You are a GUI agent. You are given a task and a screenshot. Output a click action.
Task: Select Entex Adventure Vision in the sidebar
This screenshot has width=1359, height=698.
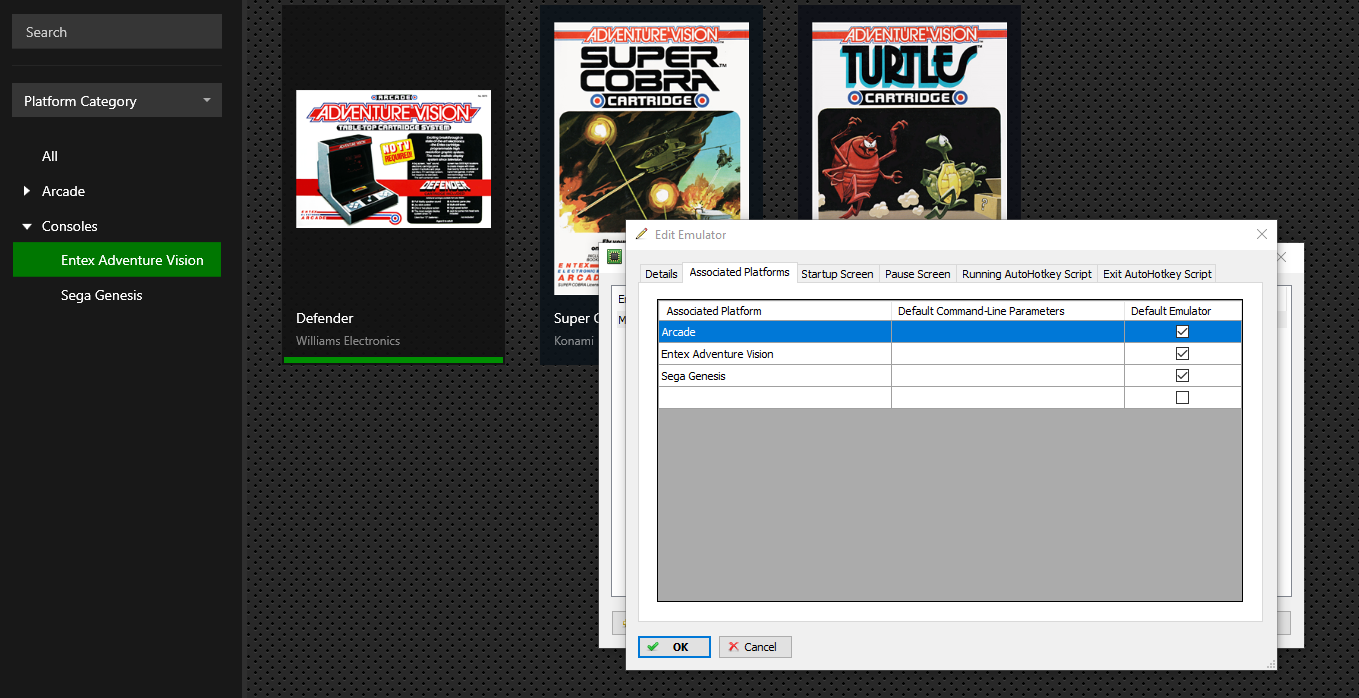[x=117, y=260]
